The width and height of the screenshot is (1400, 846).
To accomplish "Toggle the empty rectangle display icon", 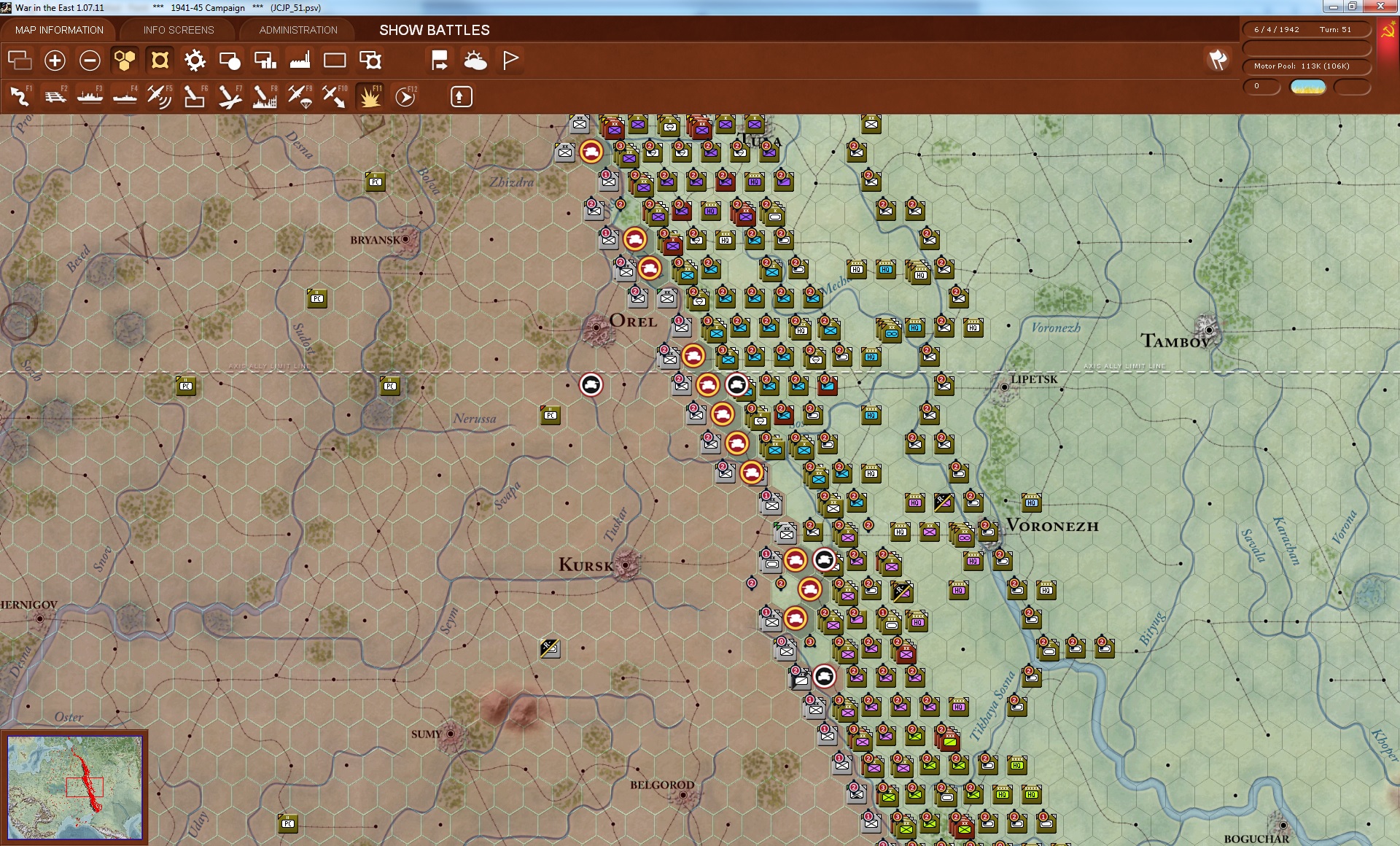I will (x=335, y=61).
